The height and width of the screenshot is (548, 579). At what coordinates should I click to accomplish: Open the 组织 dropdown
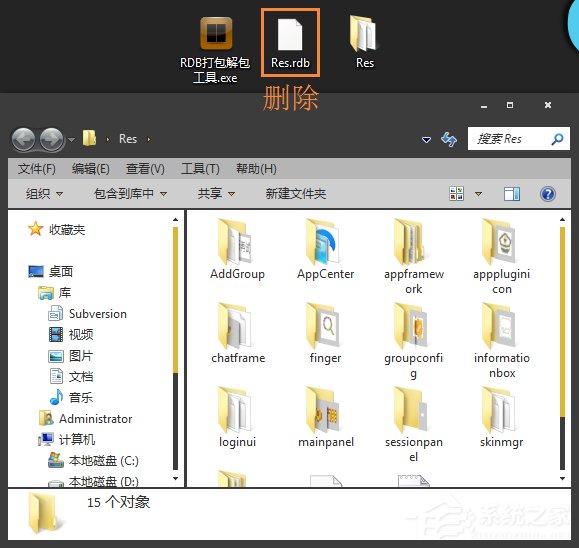(44, 193)
